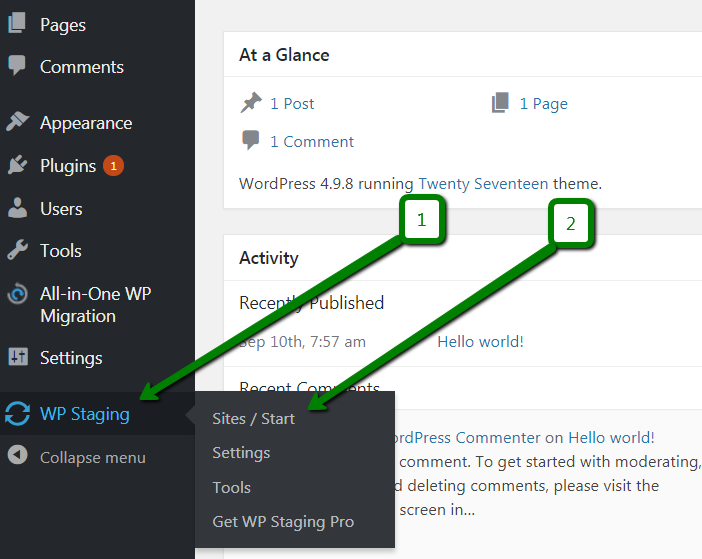Screen dimensions: 702x559
Task: Open the 1 Comment link
Action: click(312, 142)
